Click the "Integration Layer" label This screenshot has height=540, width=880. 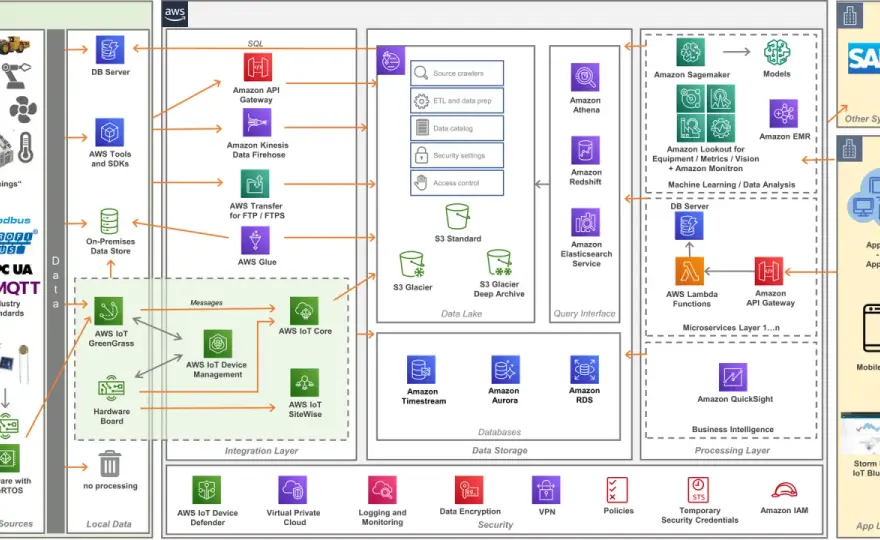point(261,451)
